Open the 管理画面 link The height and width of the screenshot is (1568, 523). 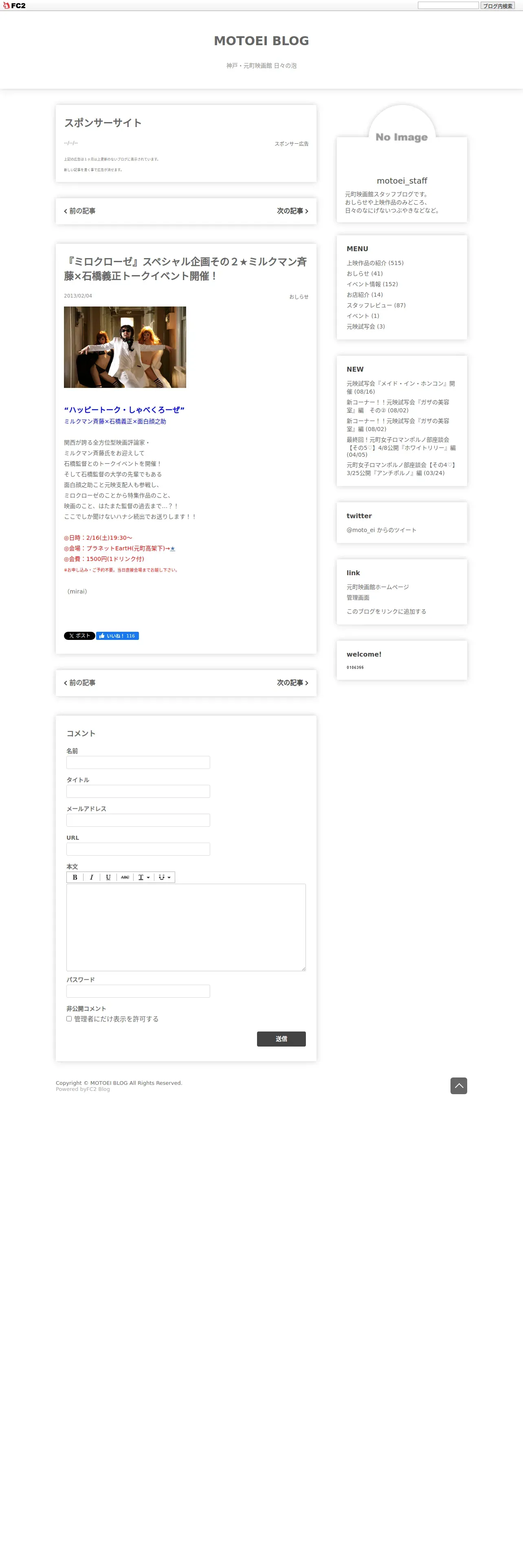click(358, 598)
